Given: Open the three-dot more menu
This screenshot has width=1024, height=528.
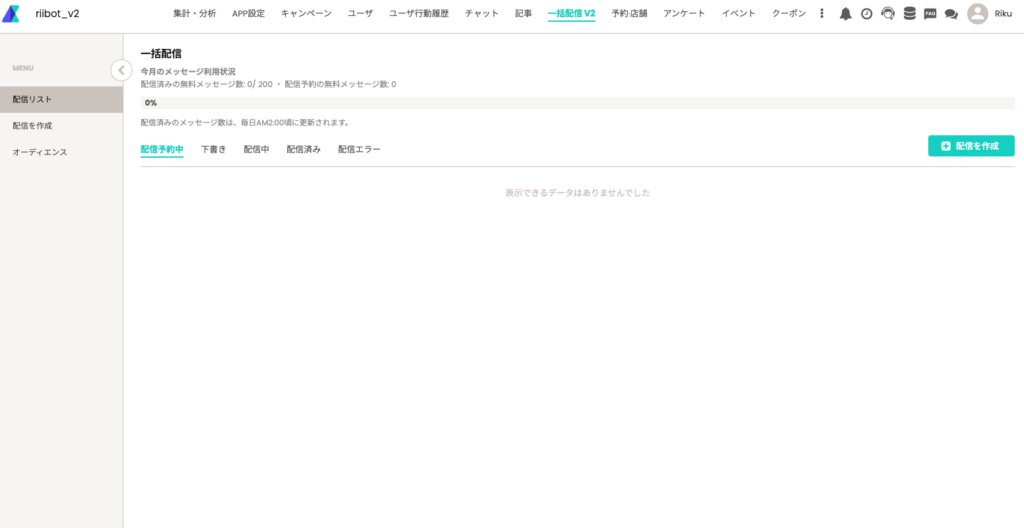Looking at the screenshot, I should point(822,14).
